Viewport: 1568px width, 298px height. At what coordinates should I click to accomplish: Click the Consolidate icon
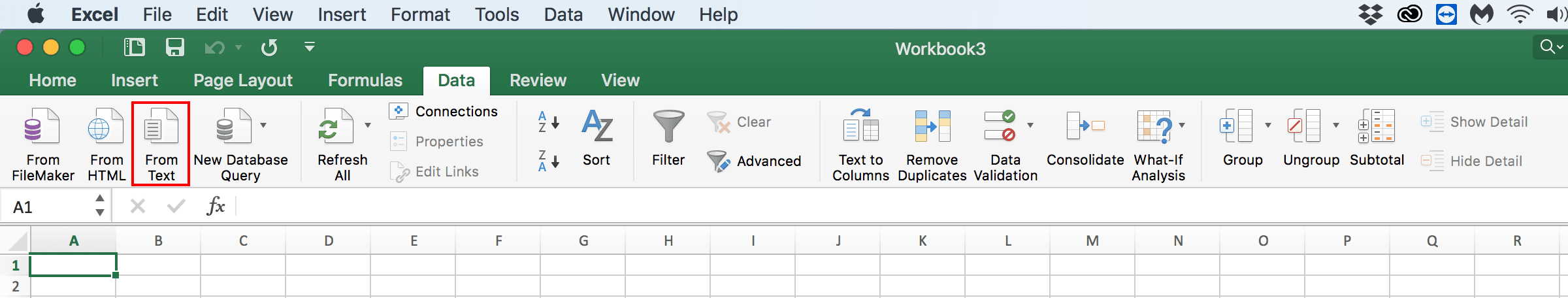pos(1085,127)
